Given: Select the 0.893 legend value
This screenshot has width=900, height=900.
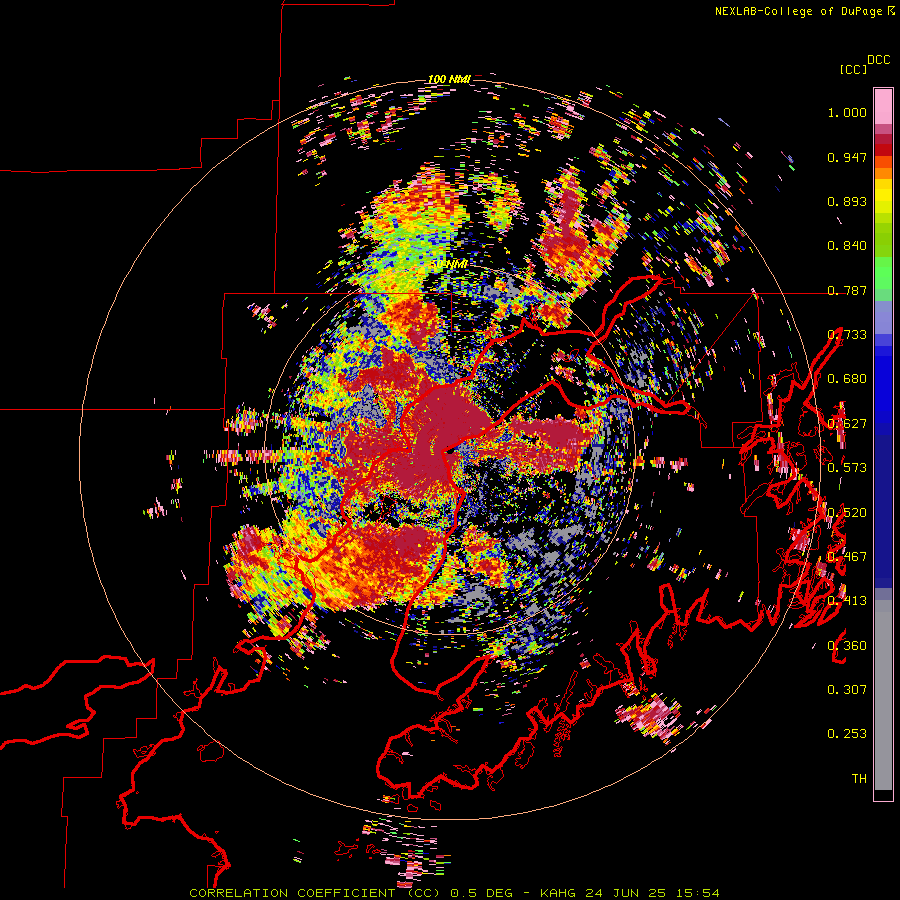Looking at the screenshot, I should click(x=847, y=201).
